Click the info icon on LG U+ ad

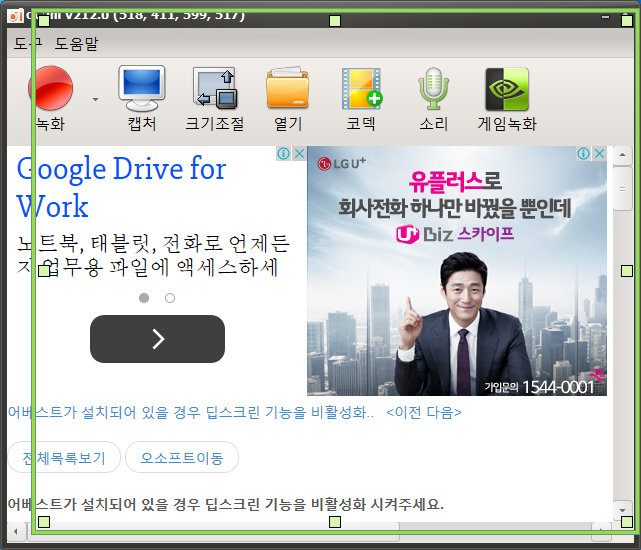(583, 154)
